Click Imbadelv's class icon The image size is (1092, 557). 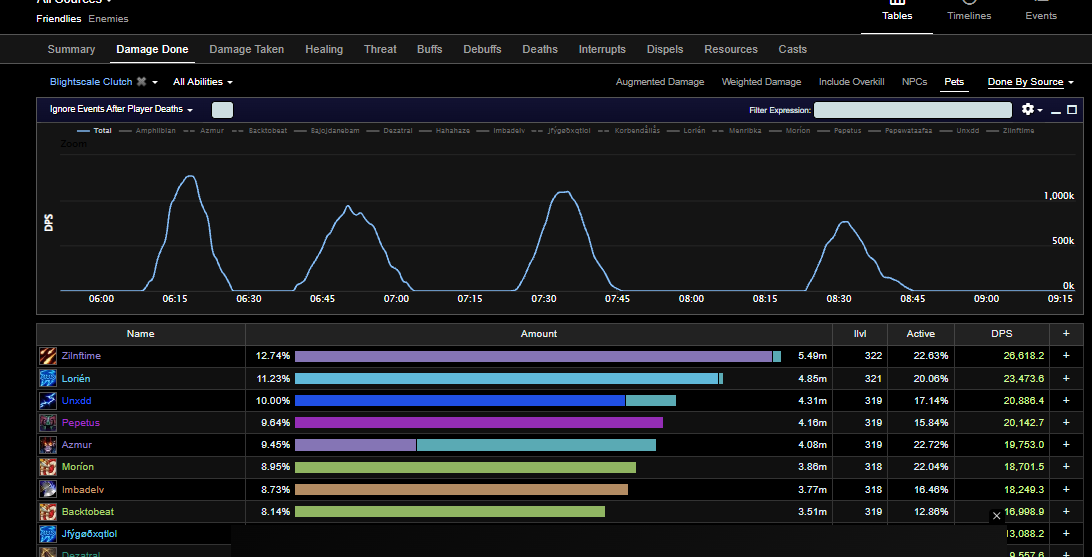pyautogui.click(x=47, y=489)
